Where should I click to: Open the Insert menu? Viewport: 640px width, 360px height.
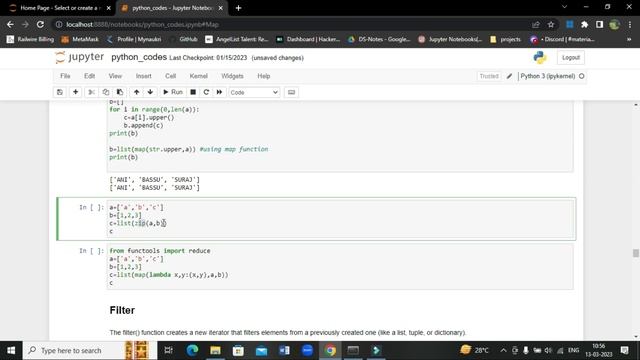[143, 76]
